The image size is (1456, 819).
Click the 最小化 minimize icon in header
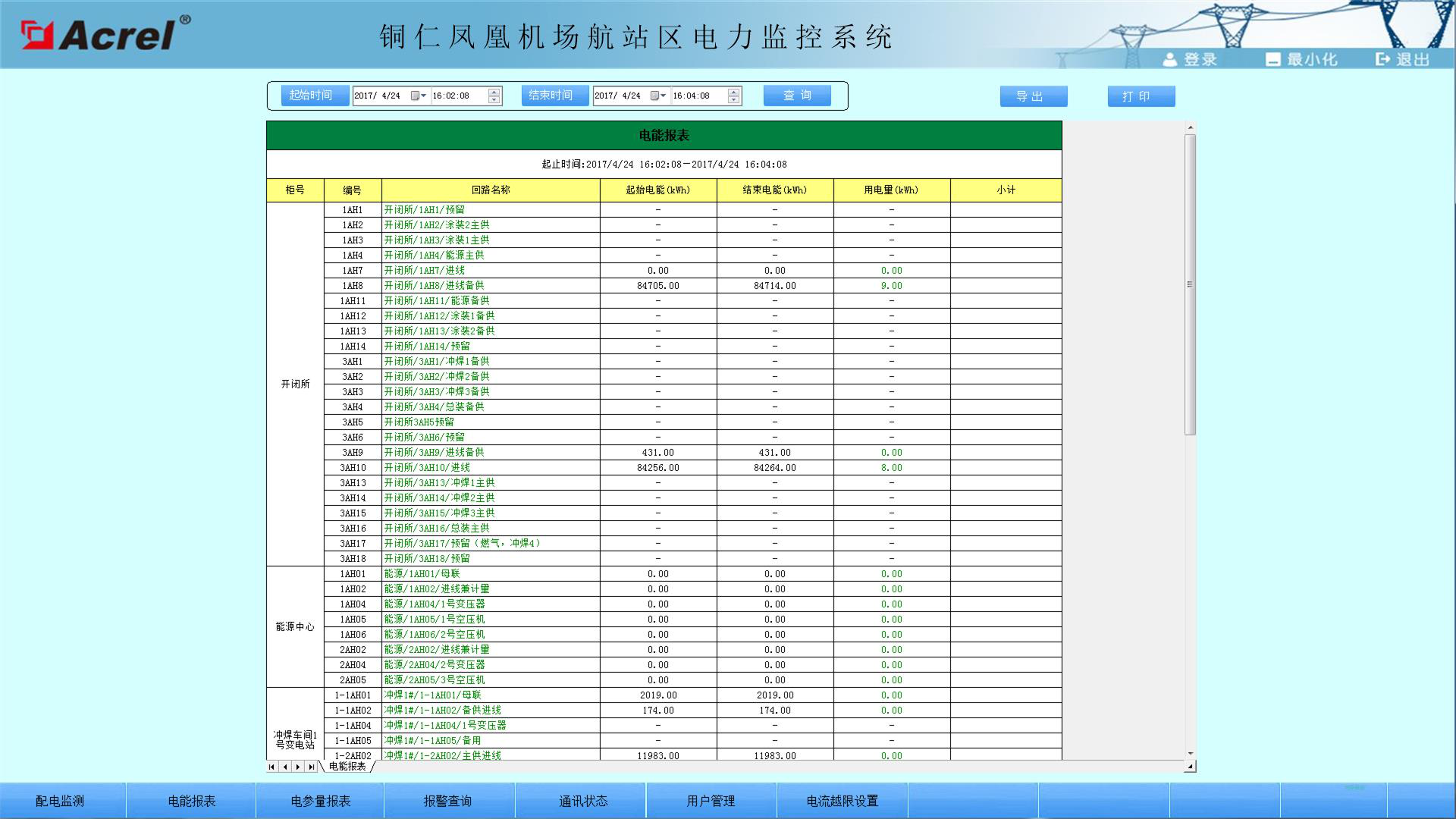pos(1273,59)
